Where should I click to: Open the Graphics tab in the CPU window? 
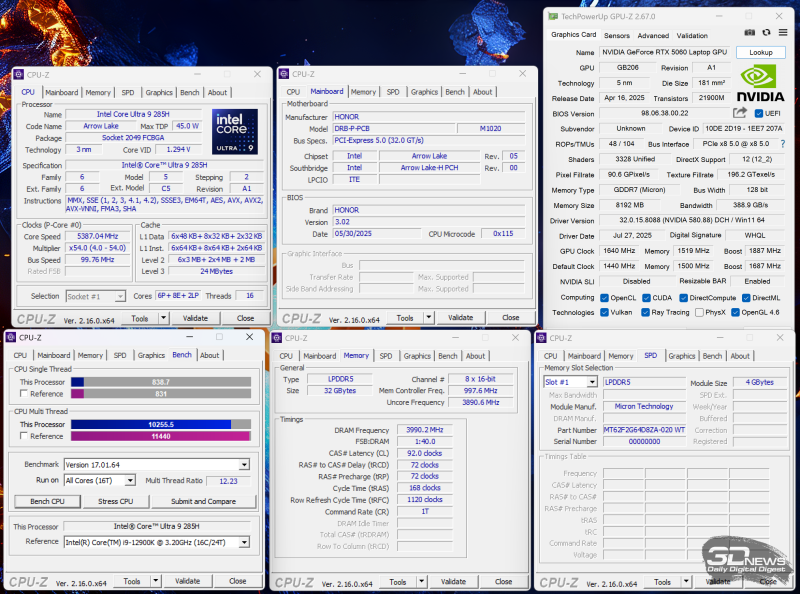click(x=159, y=92)
